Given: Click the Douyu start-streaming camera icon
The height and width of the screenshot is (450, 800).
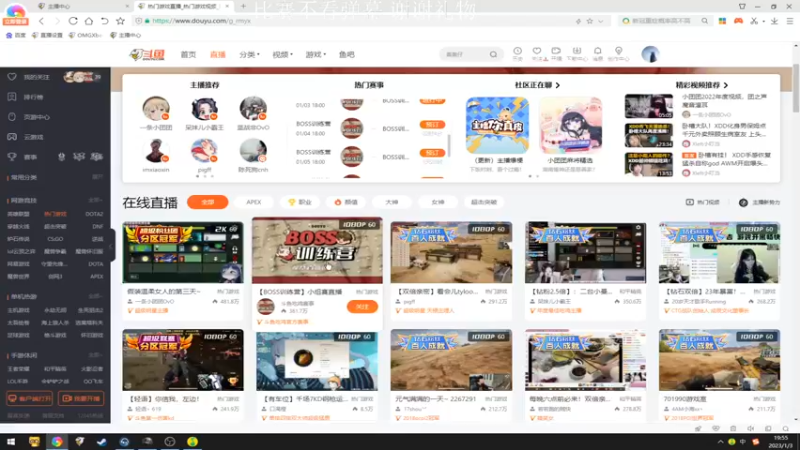Looking at the screenshot, I should [x=556, y=54].
